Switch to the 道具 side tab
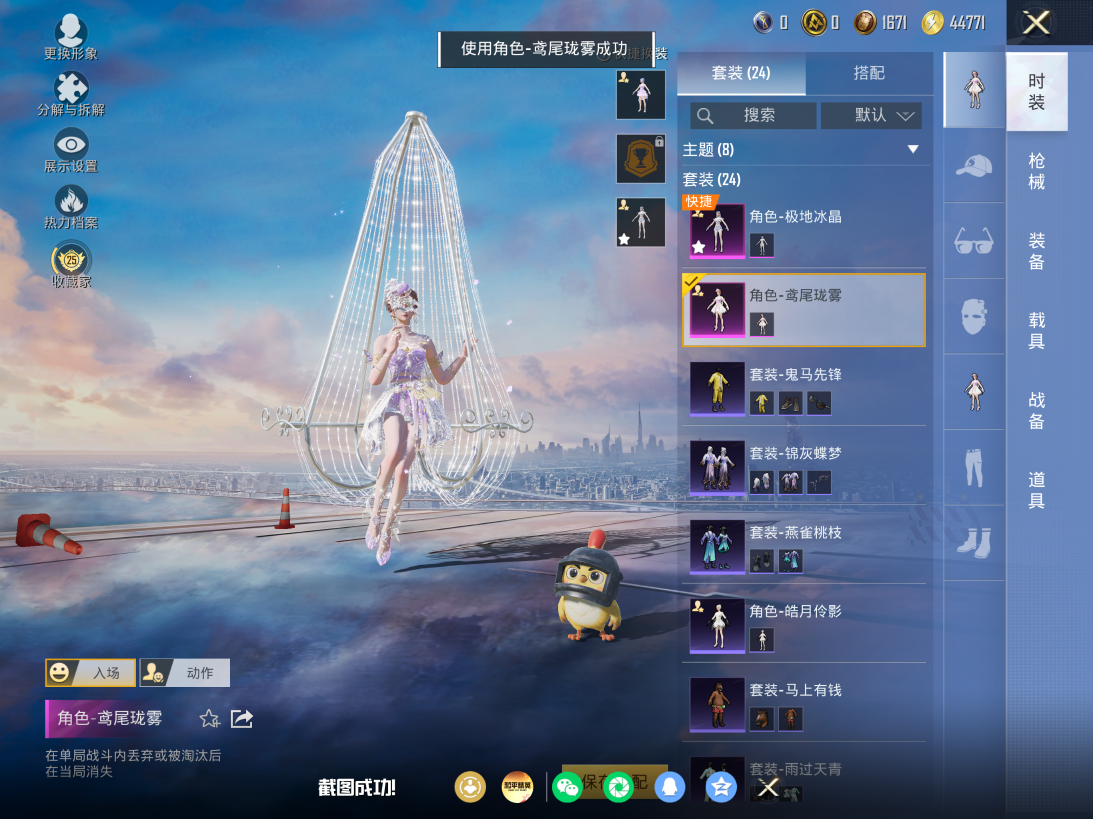 tap(1037, 489)
